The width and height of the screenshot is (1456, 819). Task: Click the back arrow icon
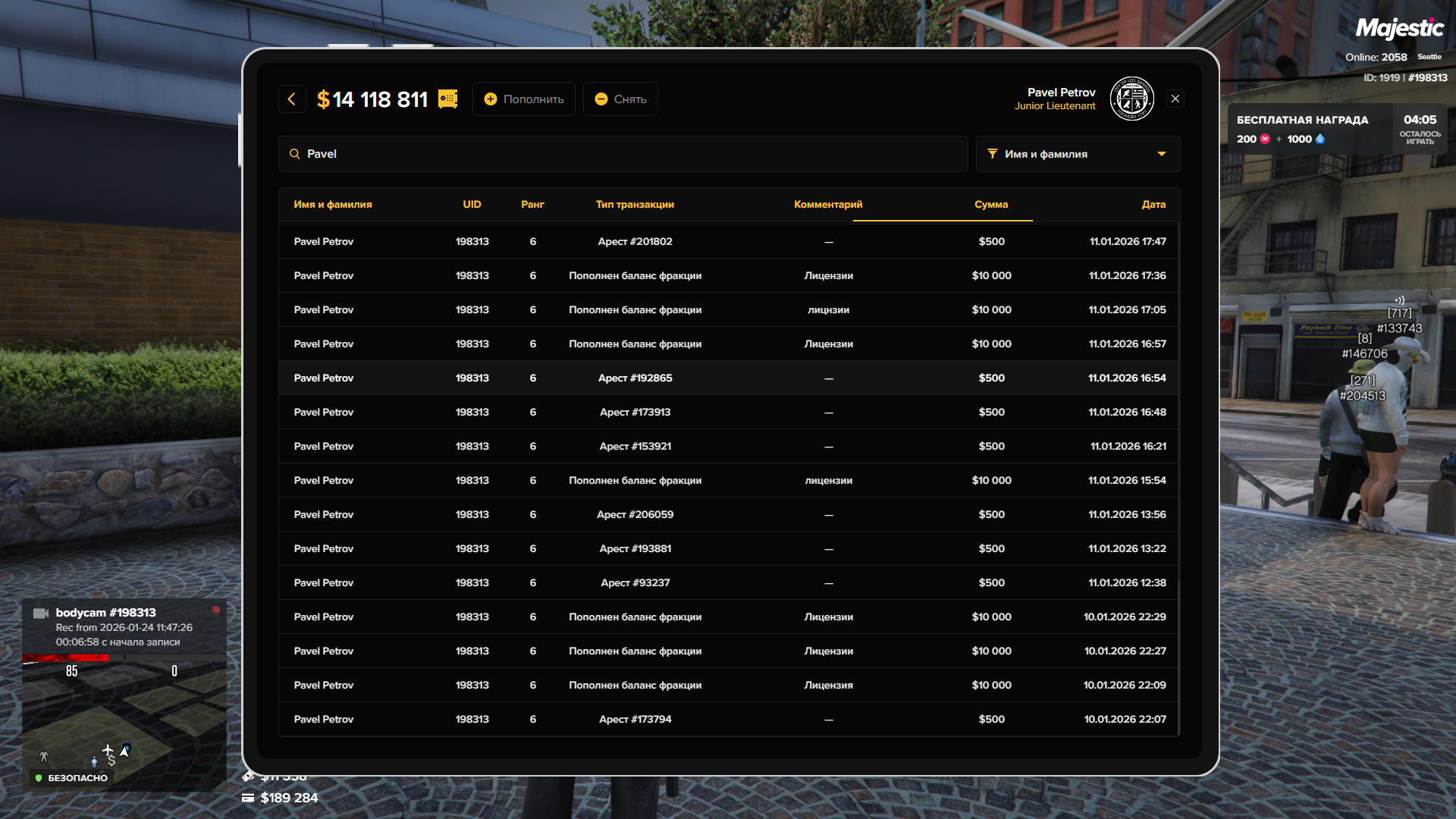click(292, 99)
